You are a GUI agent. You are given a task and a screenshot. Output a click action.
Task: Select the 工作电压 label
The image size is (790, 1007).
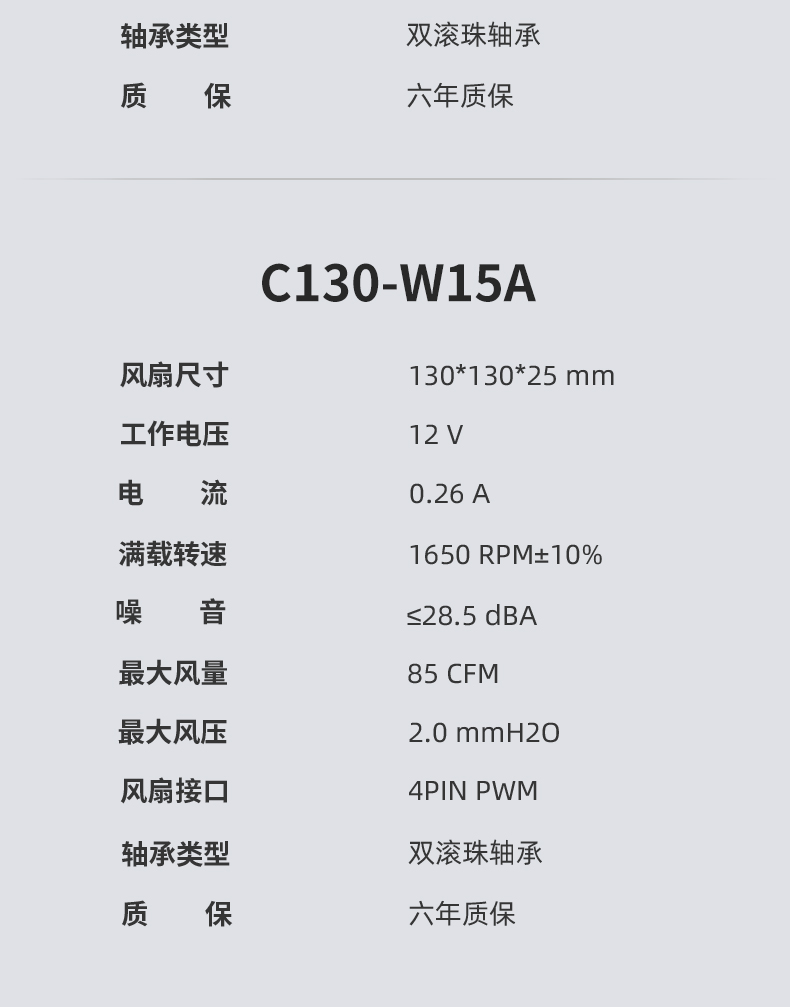click(174, 434)
